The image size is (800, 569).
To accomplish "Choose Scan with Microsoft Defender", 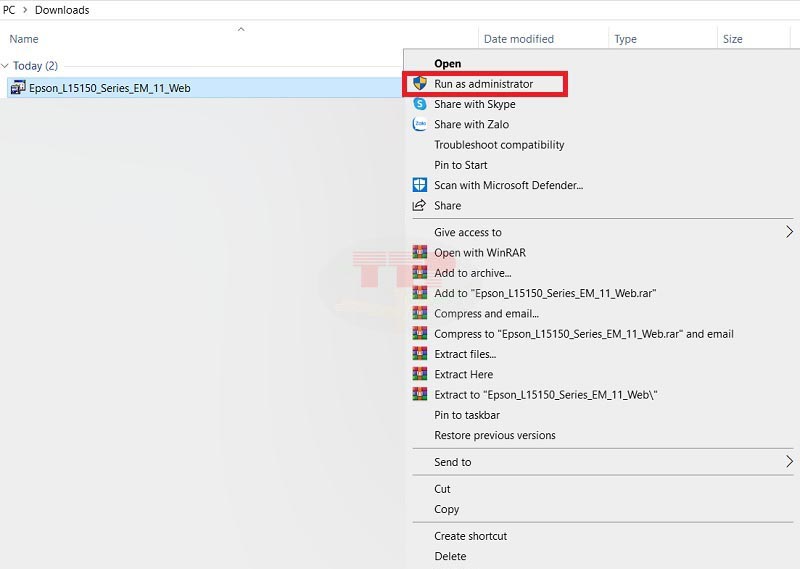I will click(508, 185).
